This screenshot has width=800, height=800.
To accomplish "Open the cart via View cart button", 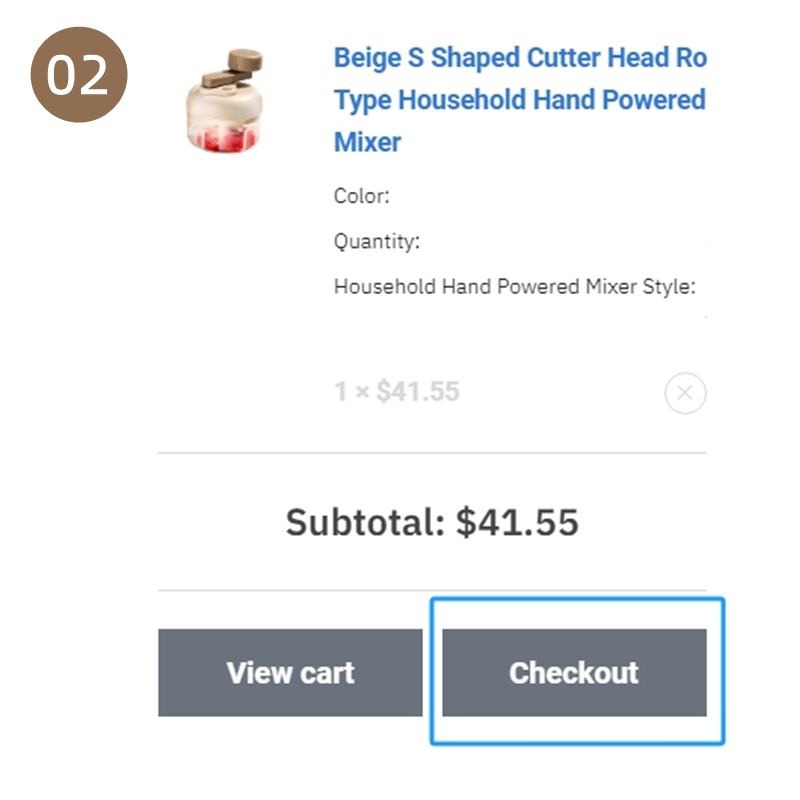I will (290, 672).
